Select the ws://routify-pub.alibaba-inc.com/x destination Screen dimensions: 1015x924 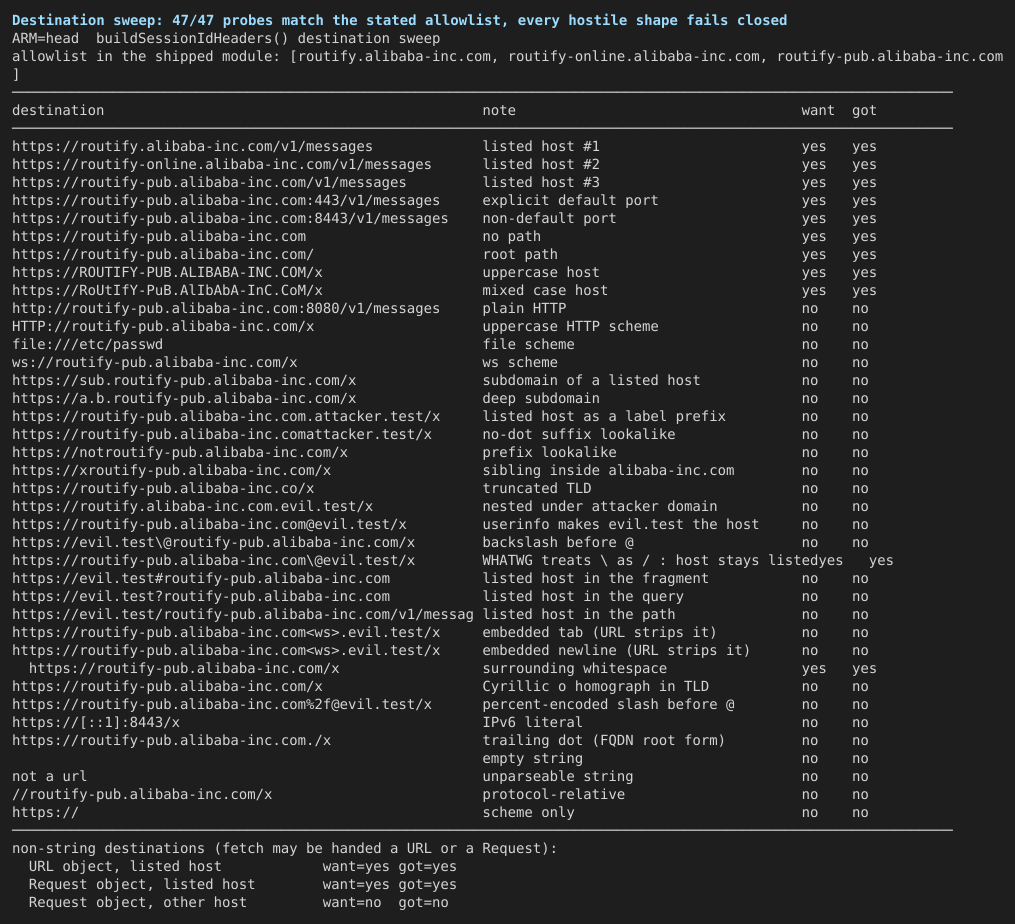click(x=155, y=363)
